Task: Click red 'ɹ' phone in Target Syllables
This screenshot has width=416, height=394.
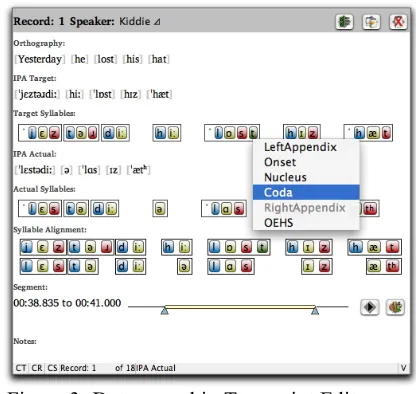Action: tap(92, 133)
